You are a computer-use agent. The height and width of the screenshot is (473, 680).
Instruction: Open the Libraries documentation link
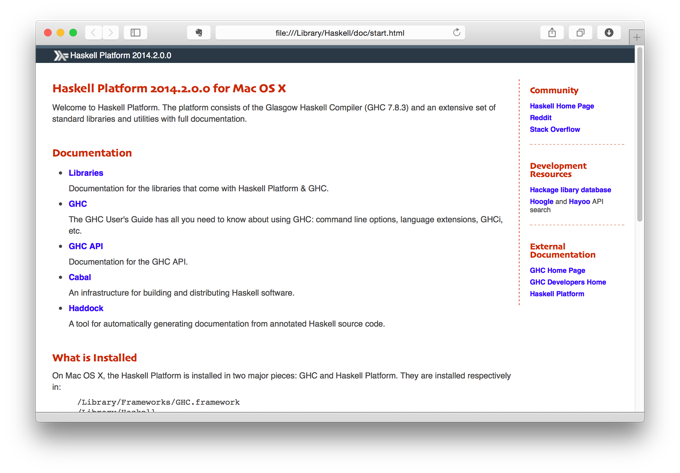[x=86, y=173]
